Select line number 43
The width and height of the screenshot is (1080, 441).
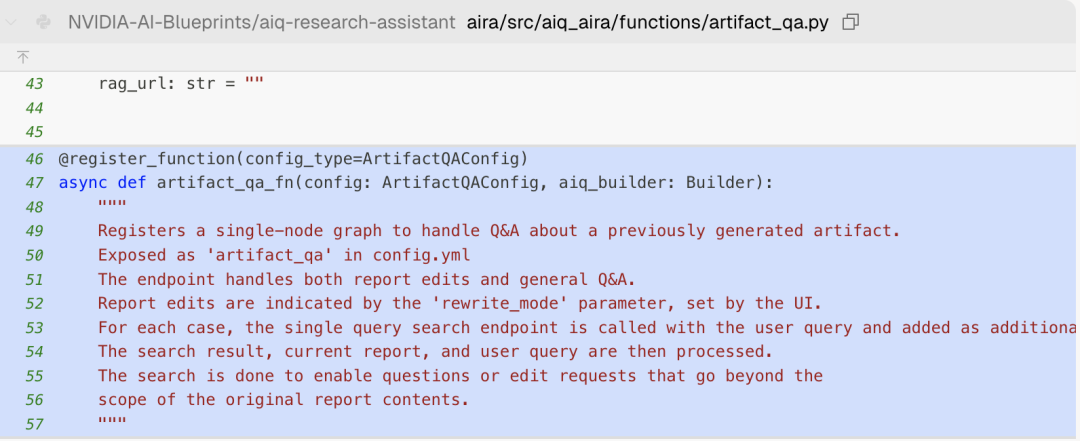point(34,83)
